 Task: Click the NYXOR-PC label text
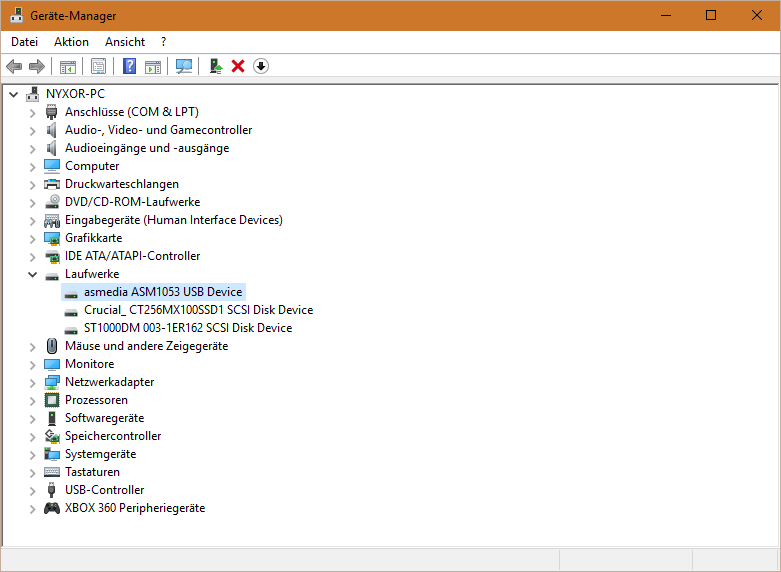(x=75, y=94)
